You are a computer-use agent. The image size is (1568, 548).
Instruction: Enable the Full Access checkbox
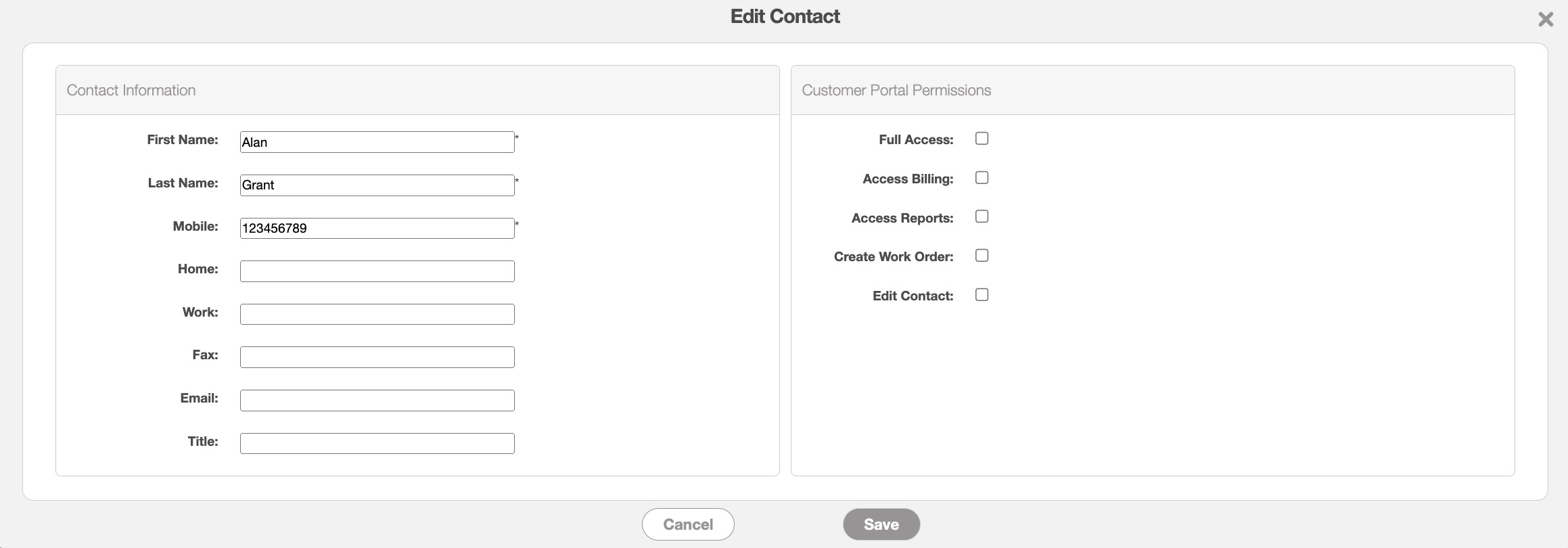coord(982,139)
